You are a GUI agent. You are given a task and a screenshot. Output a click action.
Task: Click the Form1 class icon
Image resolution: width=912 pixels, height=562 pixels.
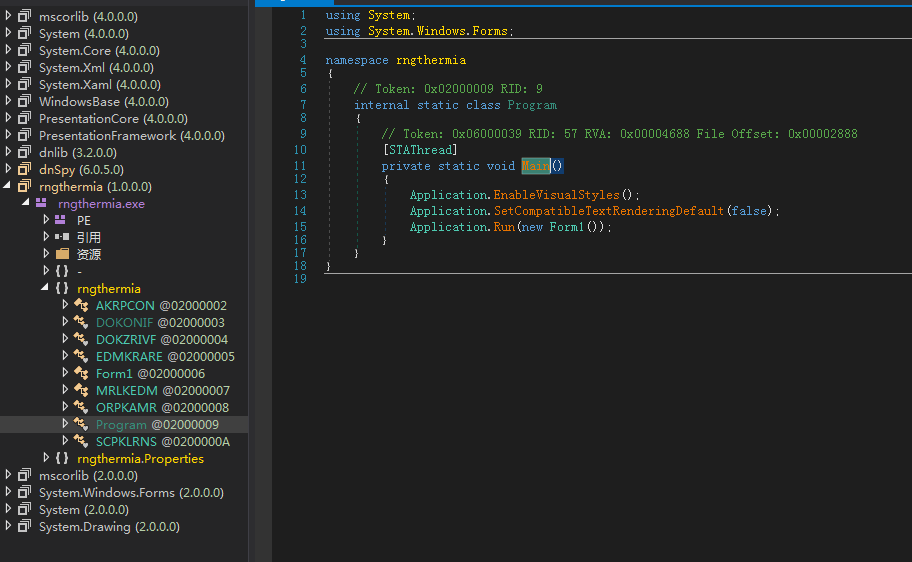(81, 373)
